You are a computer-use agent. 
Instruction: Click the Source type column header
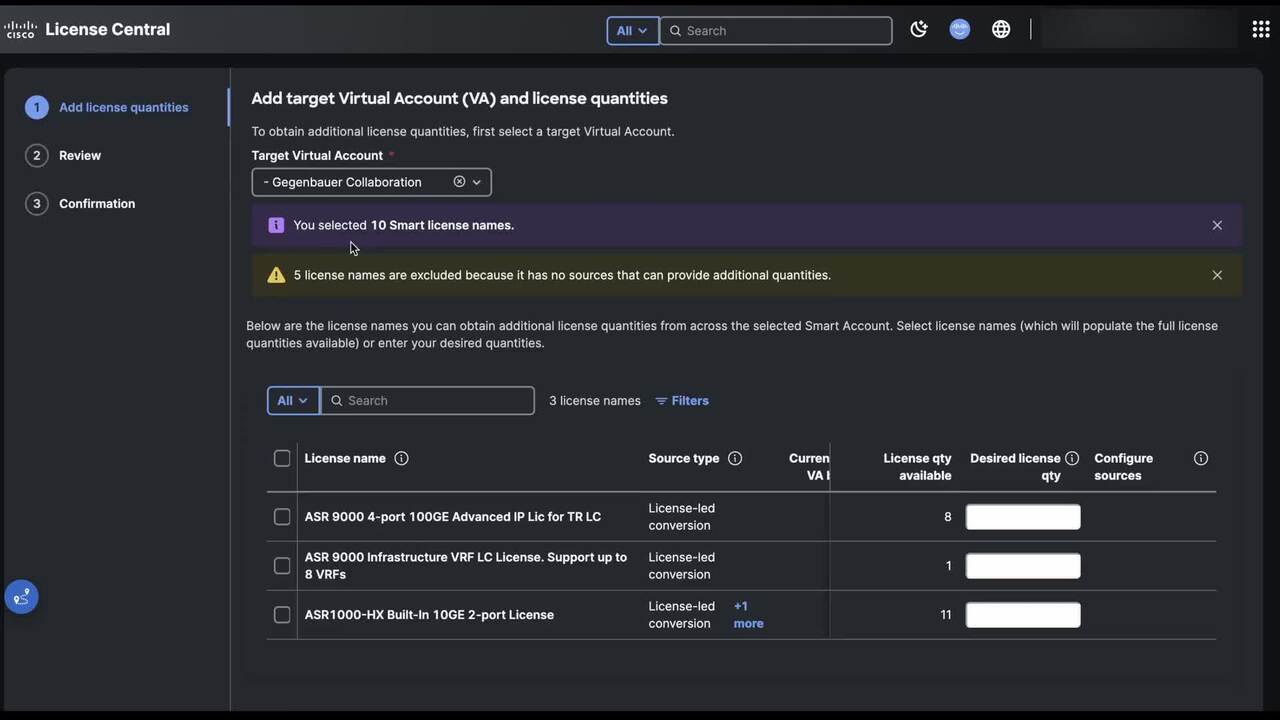click(684, 458)
